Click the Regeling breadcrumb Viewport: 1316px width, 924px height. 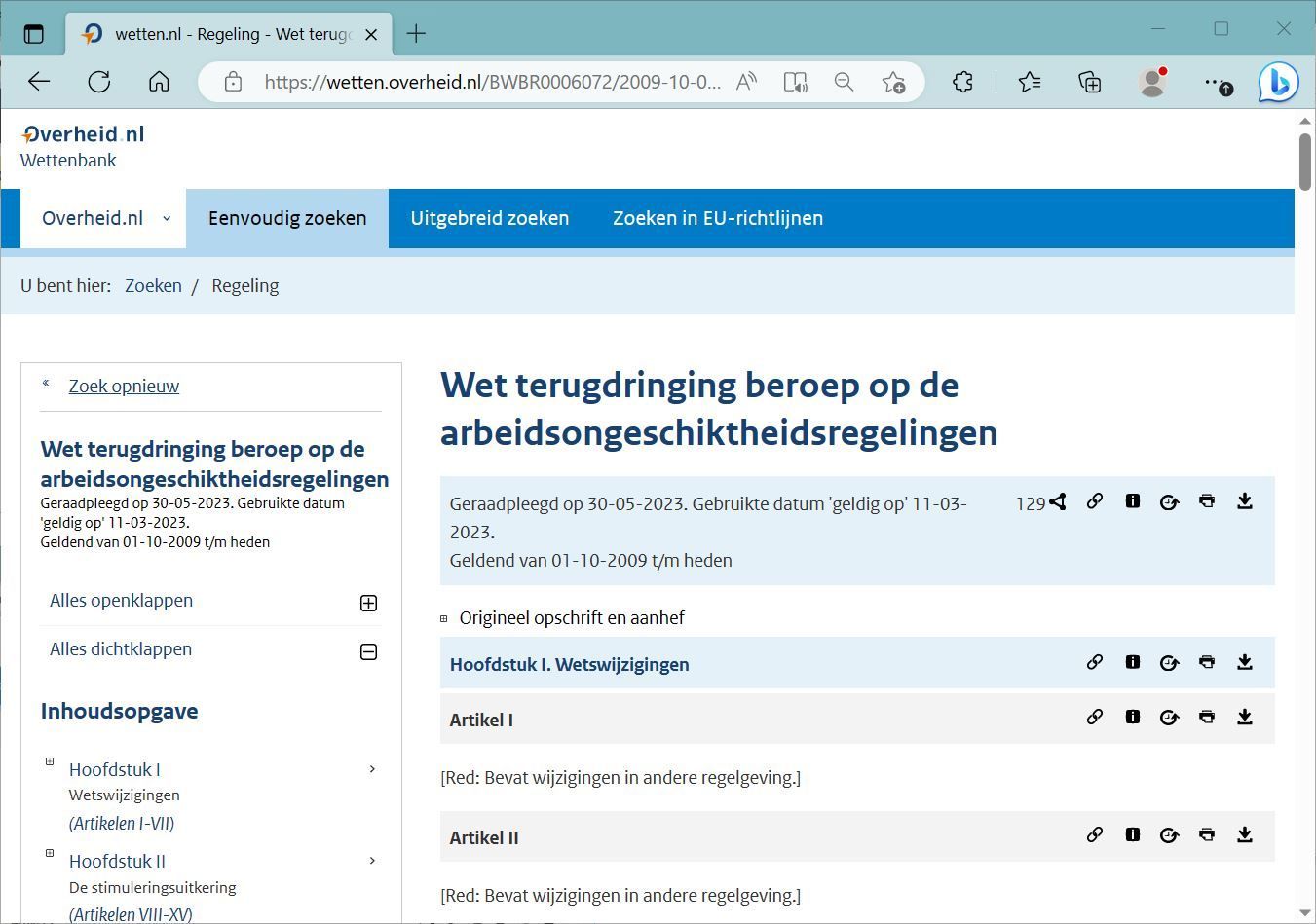(x=244, y=285)
